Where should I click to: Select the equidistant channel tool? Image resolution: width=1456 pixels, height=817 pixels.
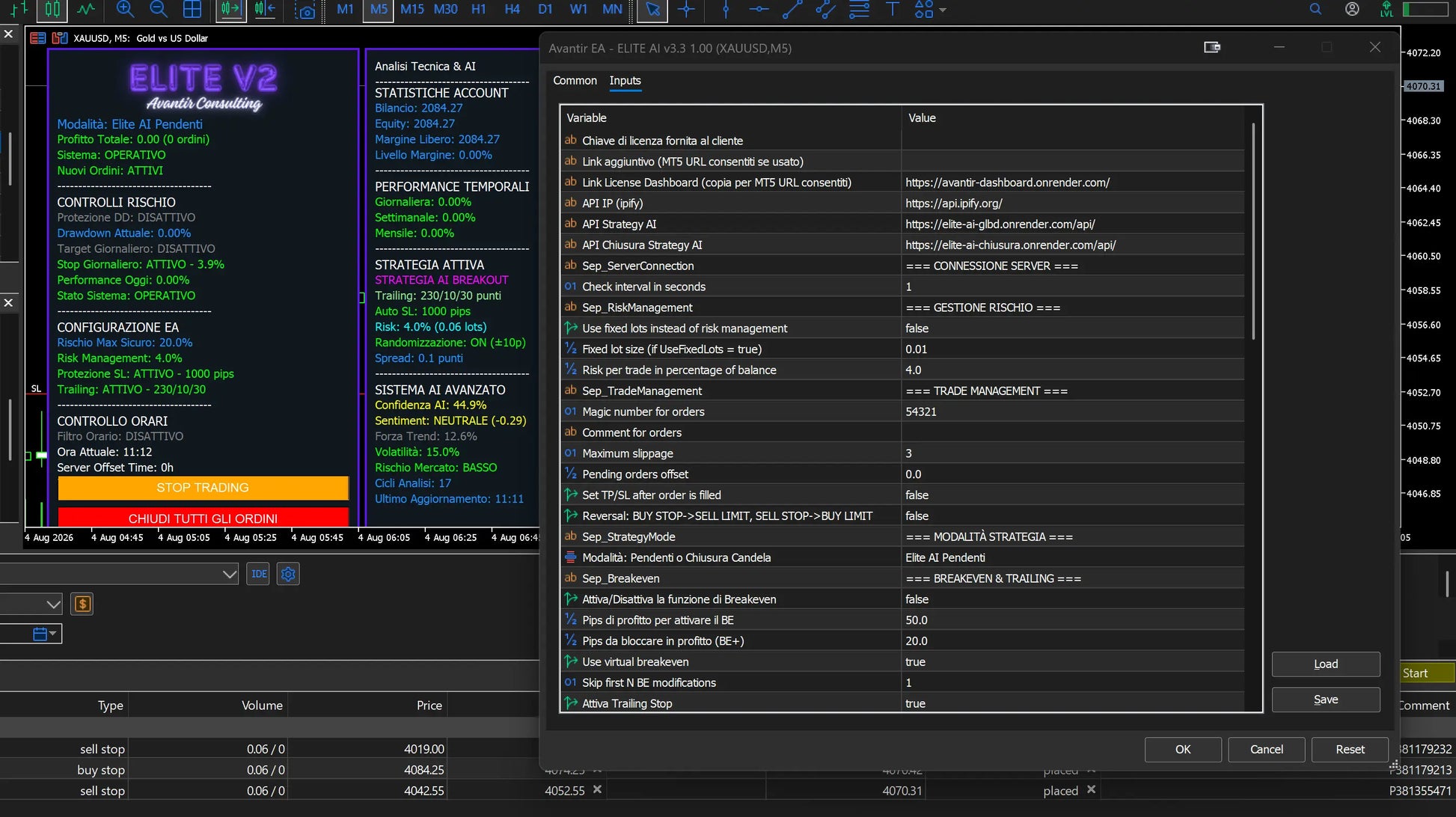point(825,10)
